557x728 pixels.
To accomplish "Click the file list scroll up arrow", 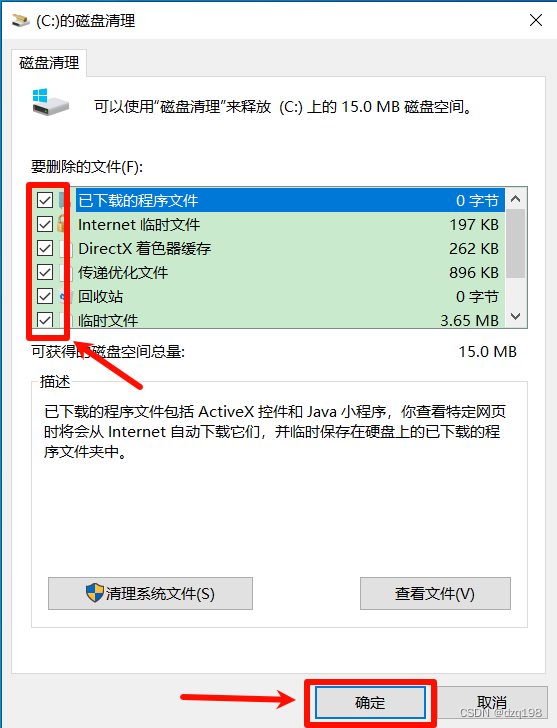I will click(x=515, y=199).
